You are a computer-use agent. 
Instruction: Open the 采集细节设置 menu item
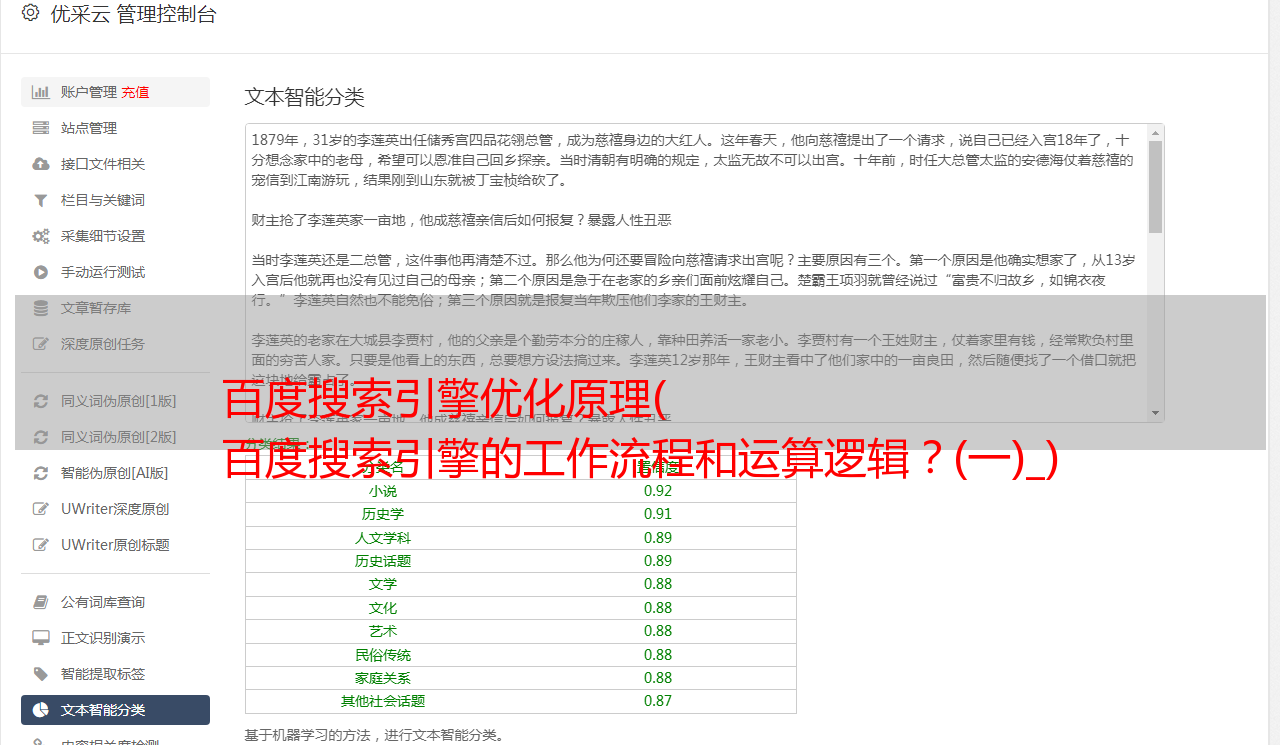(x=115, y=236)
